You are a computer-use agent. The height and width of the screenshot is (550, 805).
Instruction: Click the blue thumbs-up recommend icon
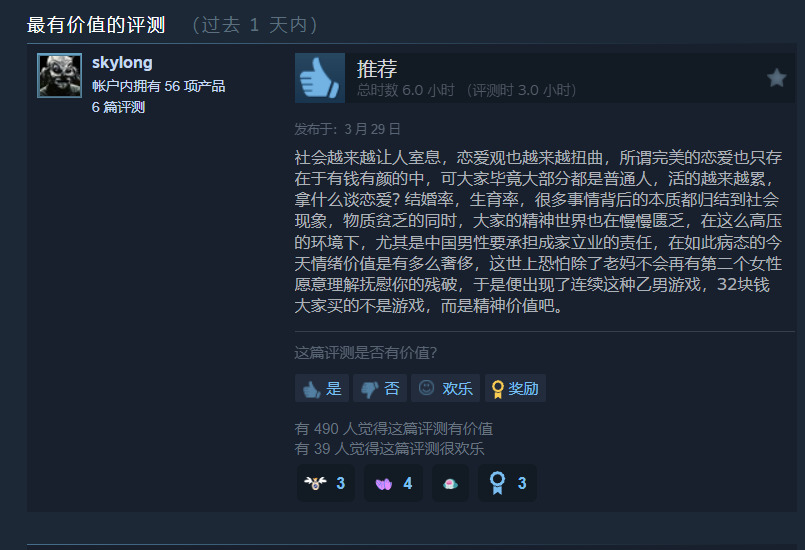click(x=320, y=78)
